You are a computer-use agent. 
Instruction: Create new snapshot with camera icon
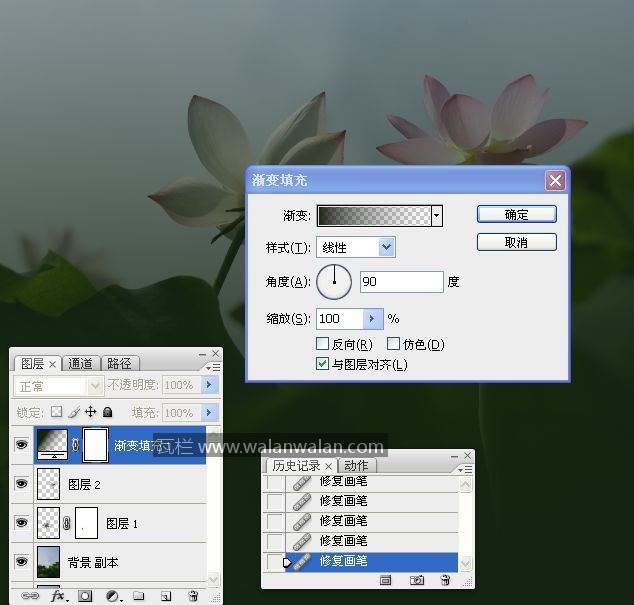[x=417, y=580]
